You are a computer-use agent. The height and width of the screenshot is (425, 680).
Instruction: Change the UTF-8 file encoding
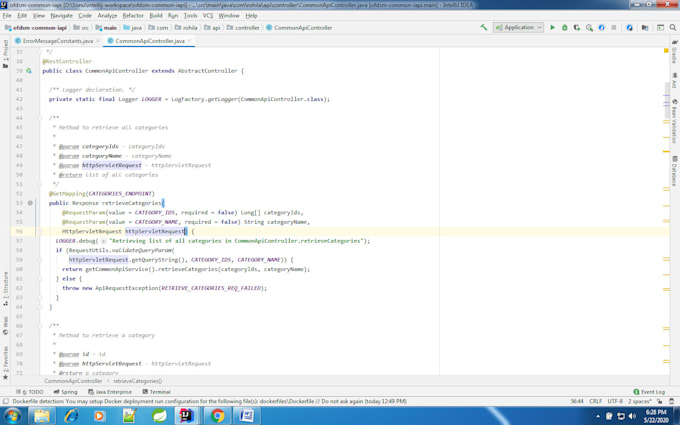(x=615, y=402)
